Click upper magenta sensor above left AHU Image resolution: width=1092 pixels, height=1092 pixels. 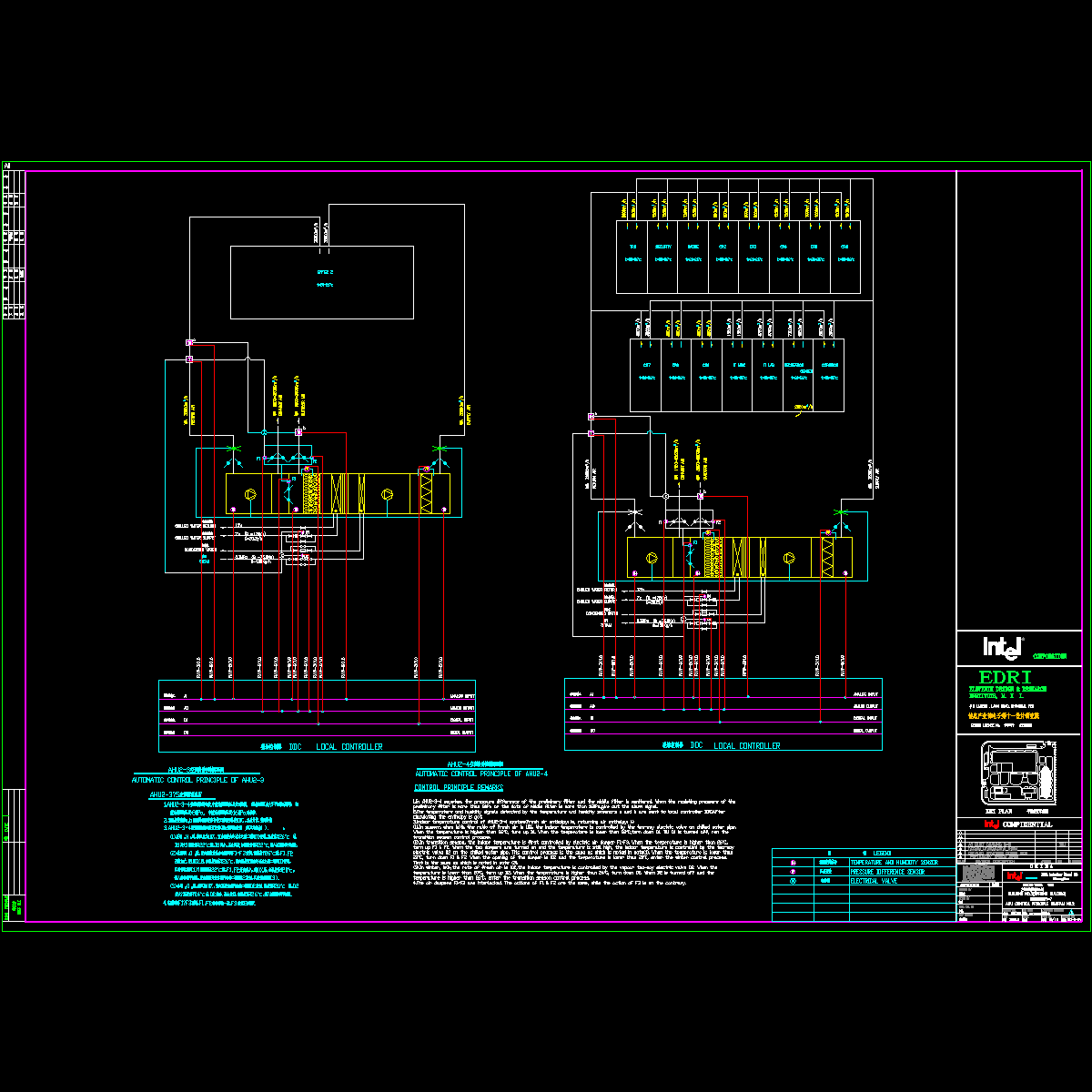(189, 343)
